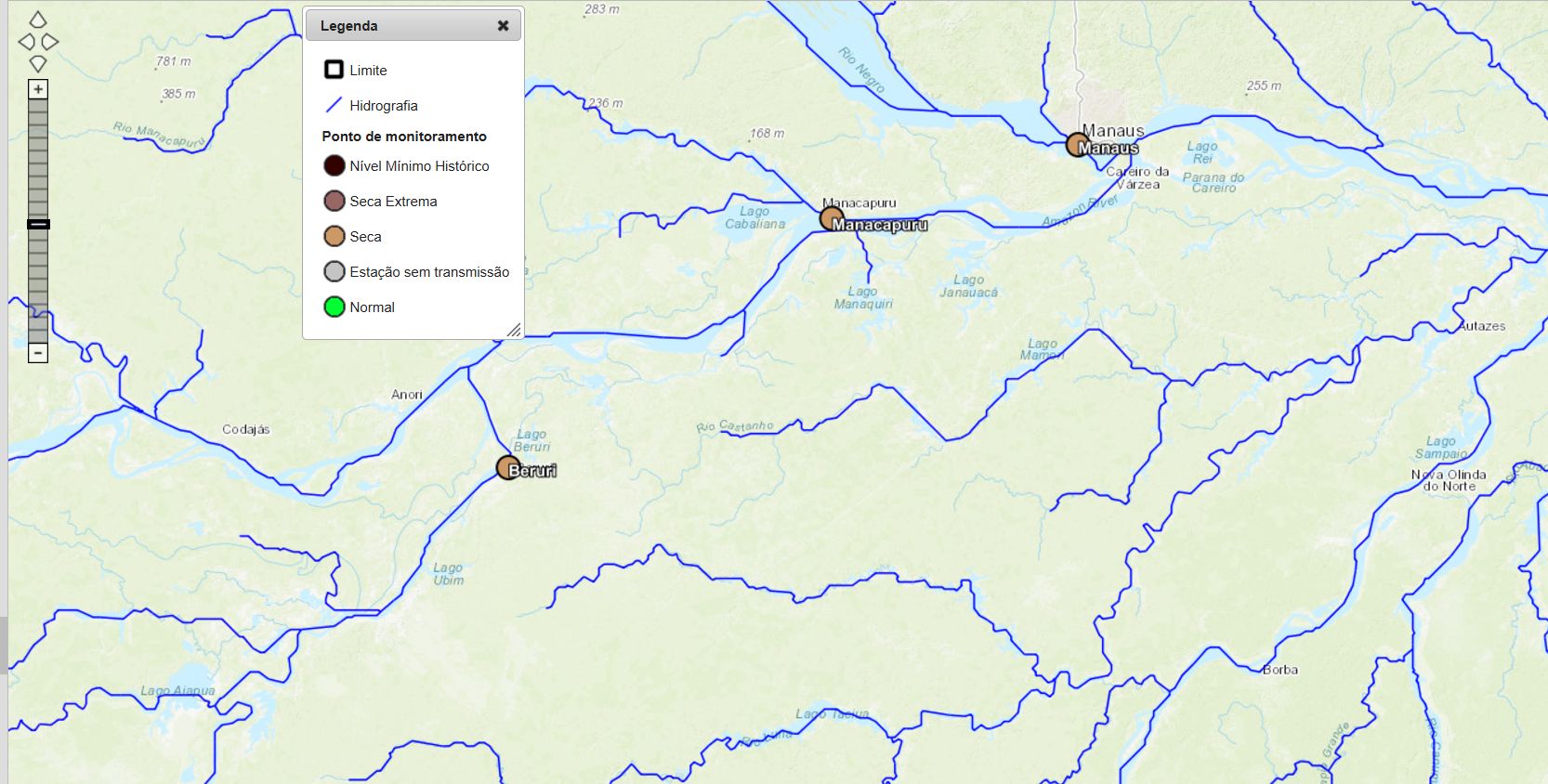1548x784 pixels.
Task: Click the zoom slider handle
Action: [x=38, y=224]
